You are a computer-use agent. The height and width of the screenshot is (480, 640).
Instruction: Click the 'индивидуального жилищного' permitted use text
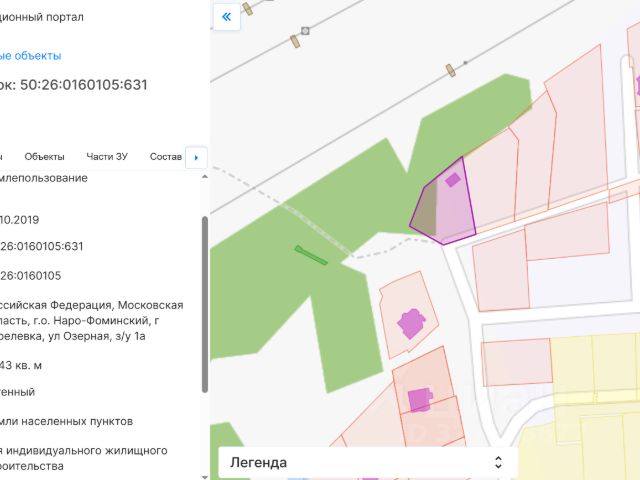pos(87,450)
